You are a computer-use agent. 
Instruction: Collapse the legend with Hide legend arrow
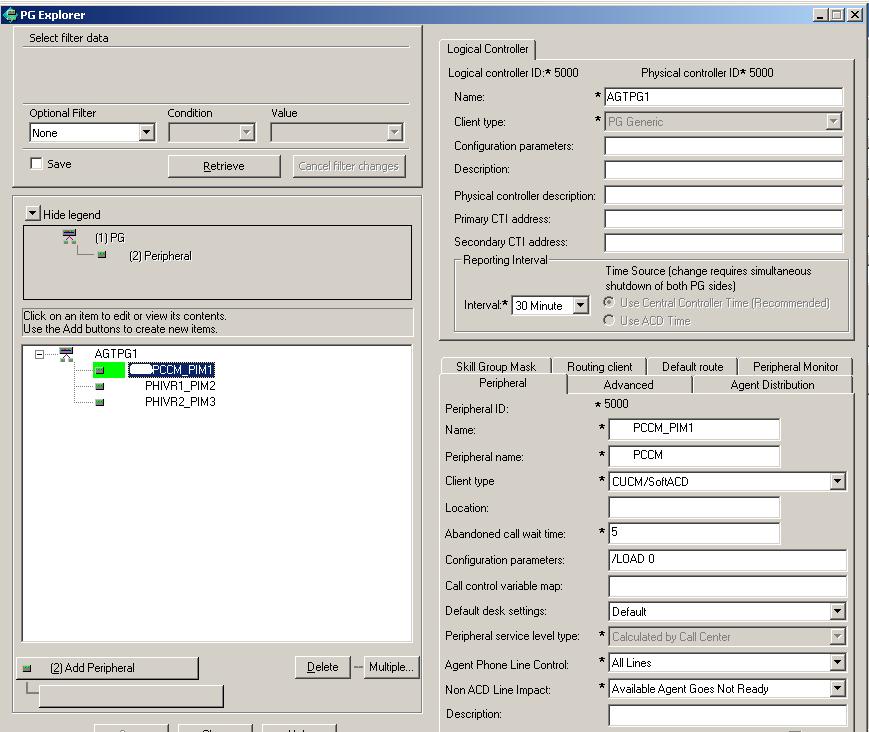[x=33, y=213]
